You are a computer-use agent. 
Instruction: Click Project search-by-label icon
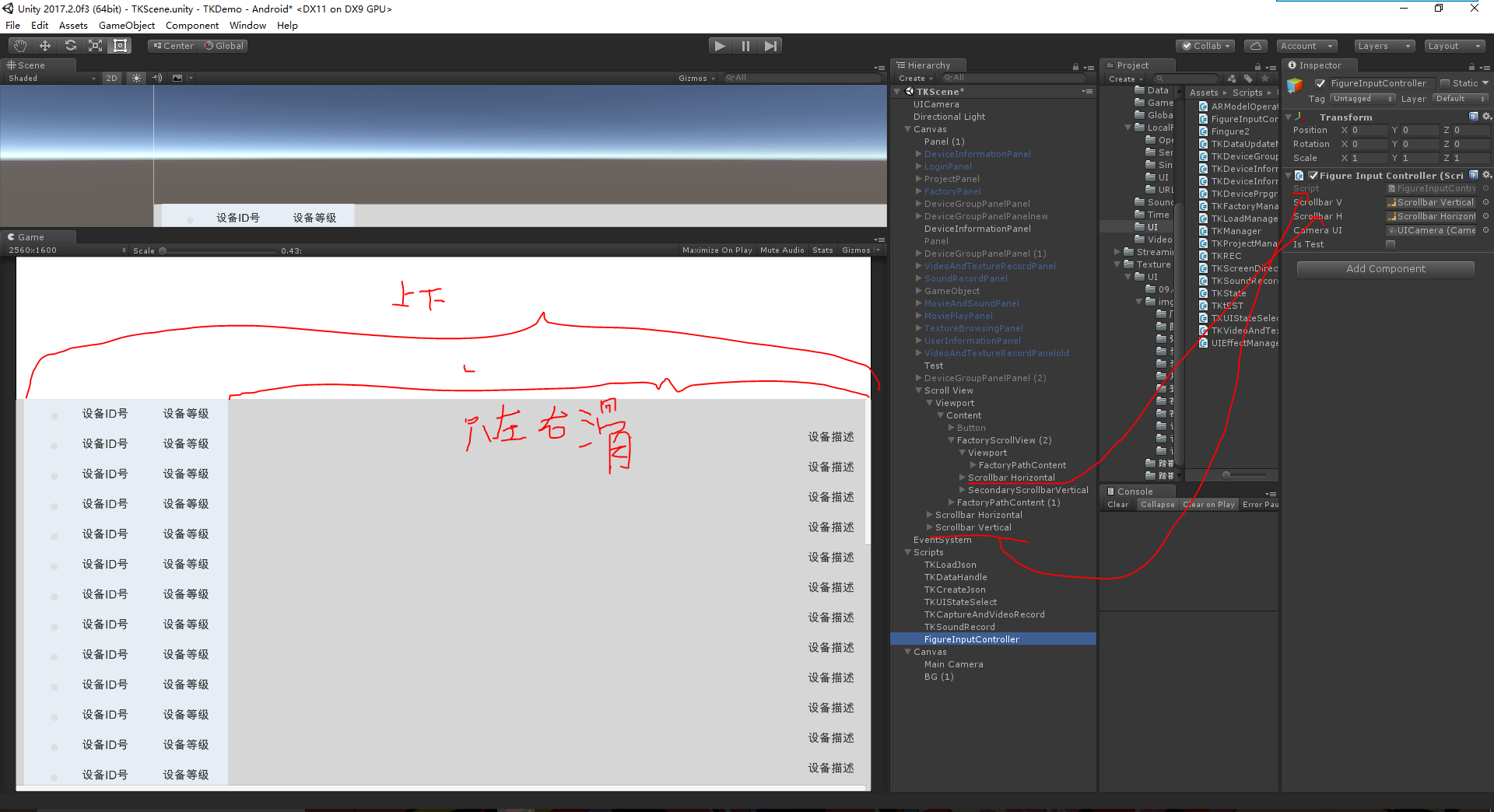[x=1248, y=79]
